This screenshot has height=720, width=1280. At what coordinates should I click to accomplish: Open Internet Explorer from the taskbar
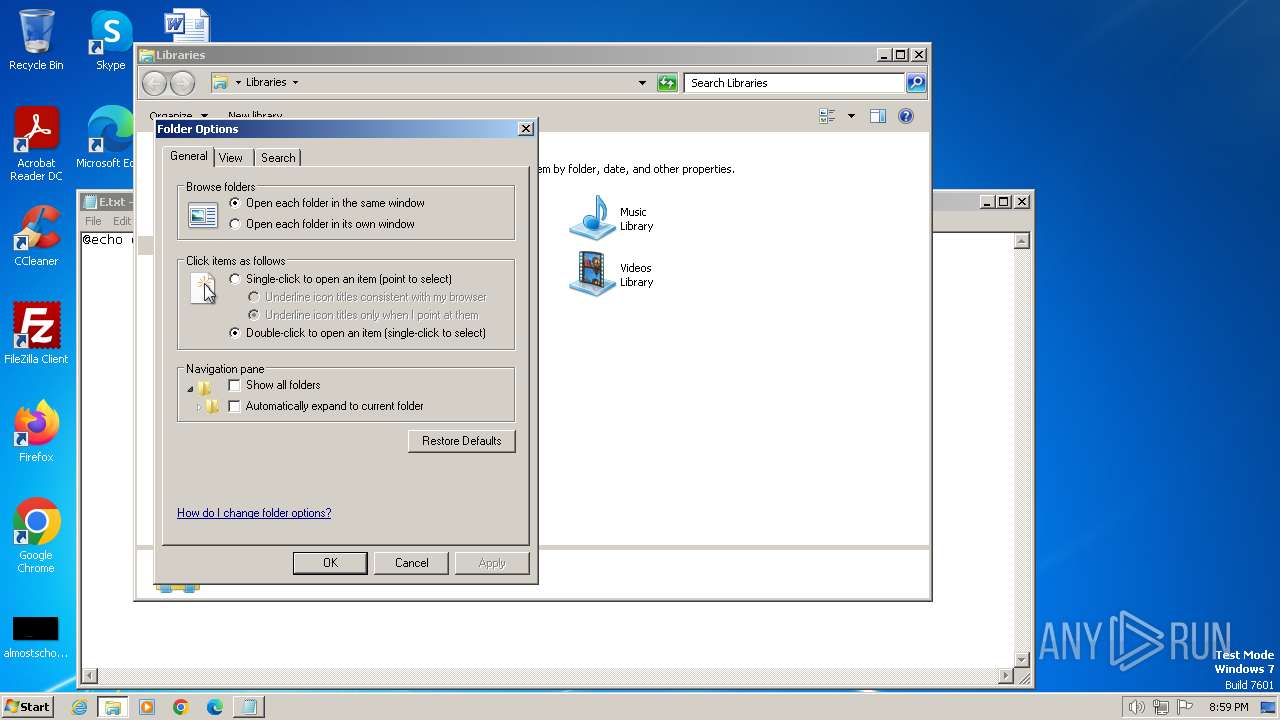click(x=79, y=707)
